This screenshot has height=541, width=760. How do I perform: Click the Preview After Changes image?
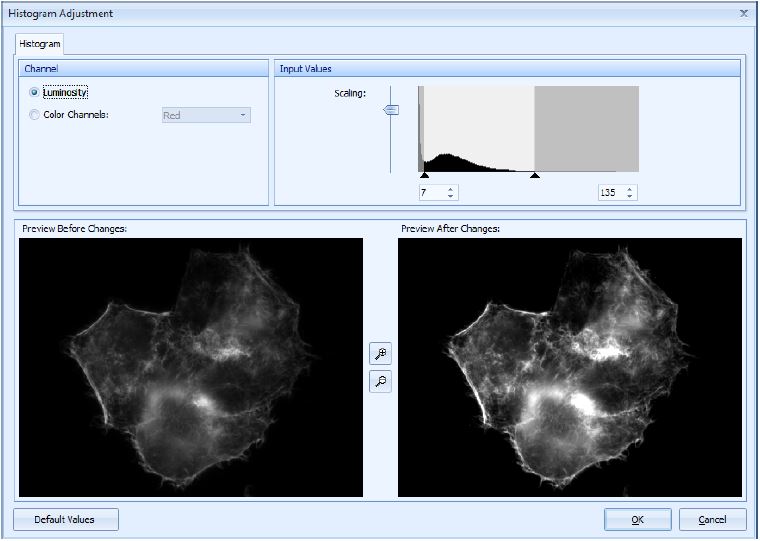click(570, 367)
